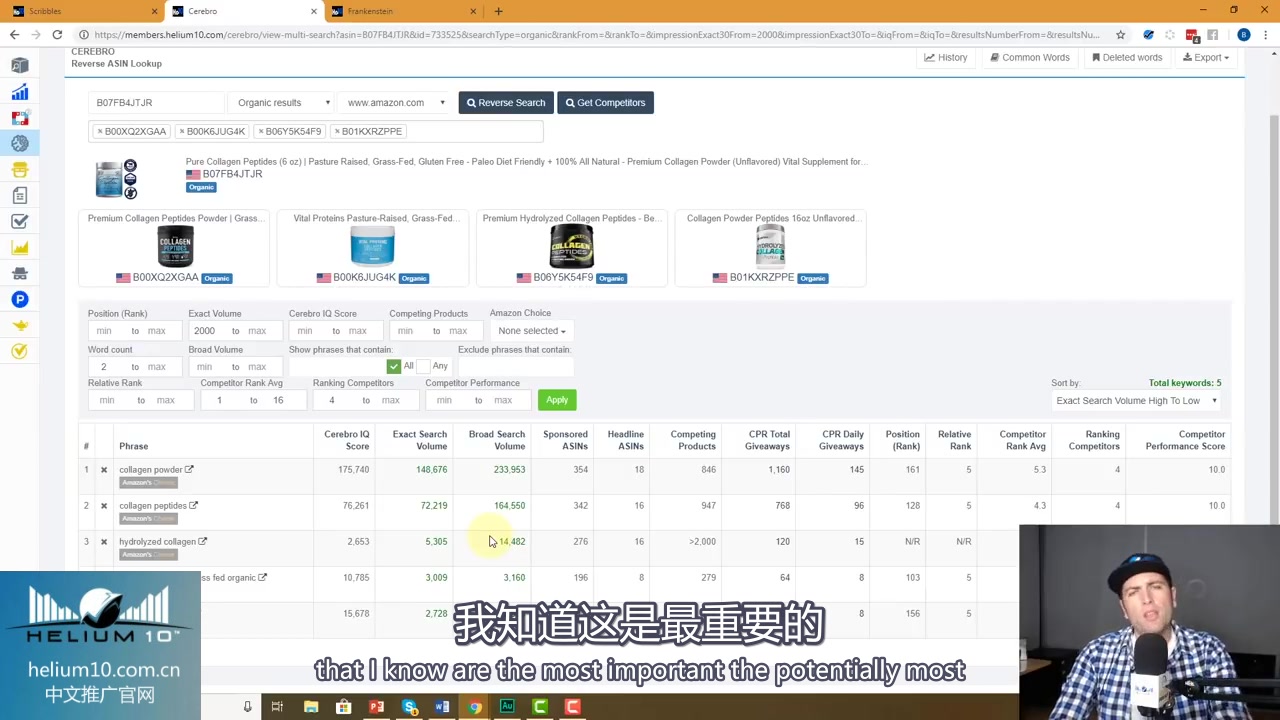1280x720 pixels.
Task: Open the www.amazon.com marketplace dropdown
Action: (x=395, y=102)
